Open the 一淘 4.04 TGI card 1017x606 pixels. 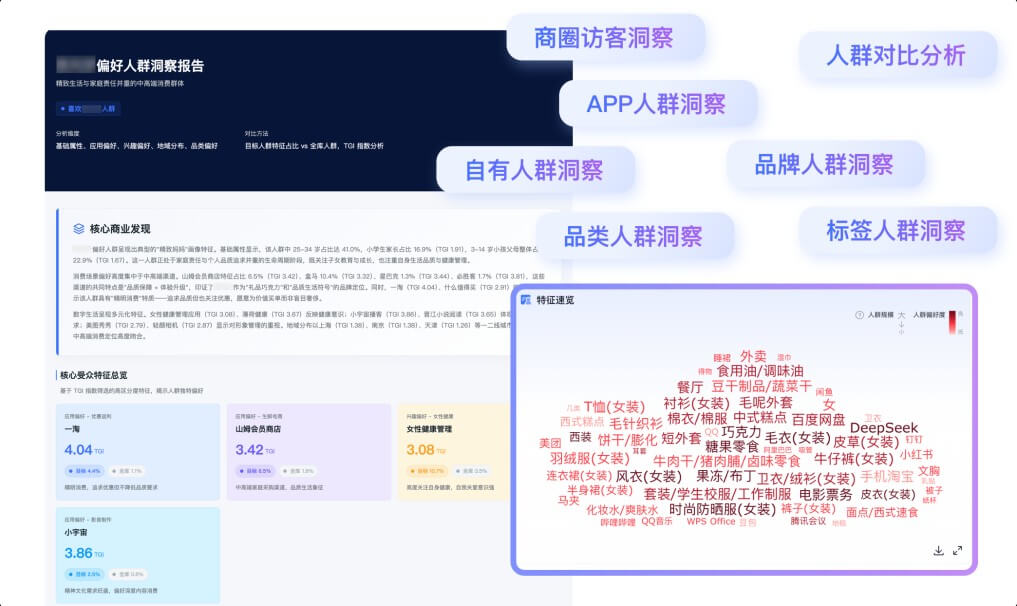pos(138,452)
